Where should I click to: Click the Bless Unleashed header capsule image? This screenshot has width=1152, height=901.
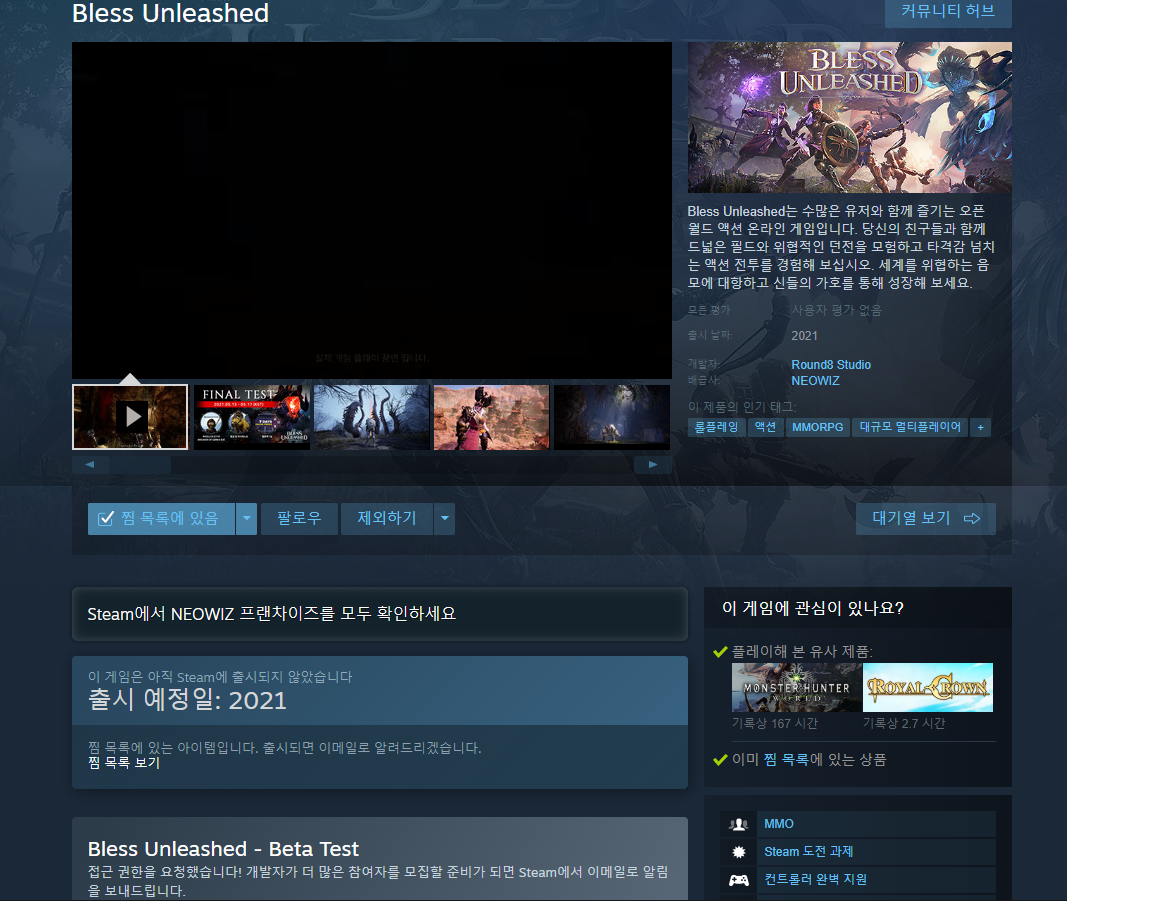pos(849,118)
